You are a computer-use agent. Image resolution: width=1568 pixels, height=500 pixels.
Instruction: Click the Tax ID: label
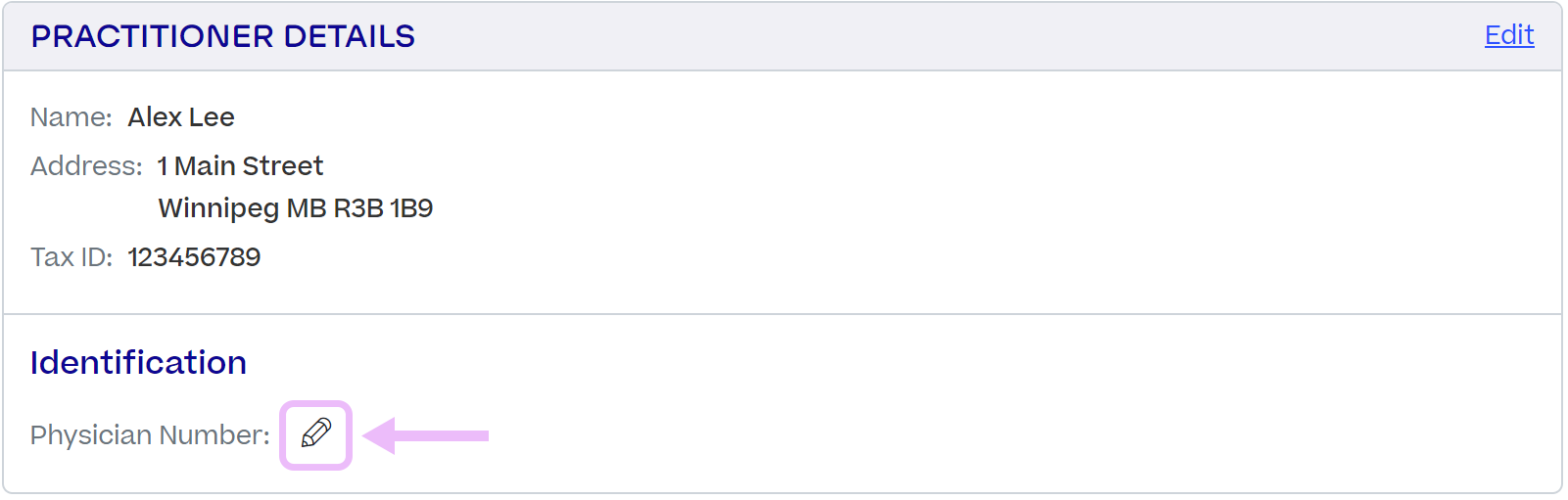point(71,257)
